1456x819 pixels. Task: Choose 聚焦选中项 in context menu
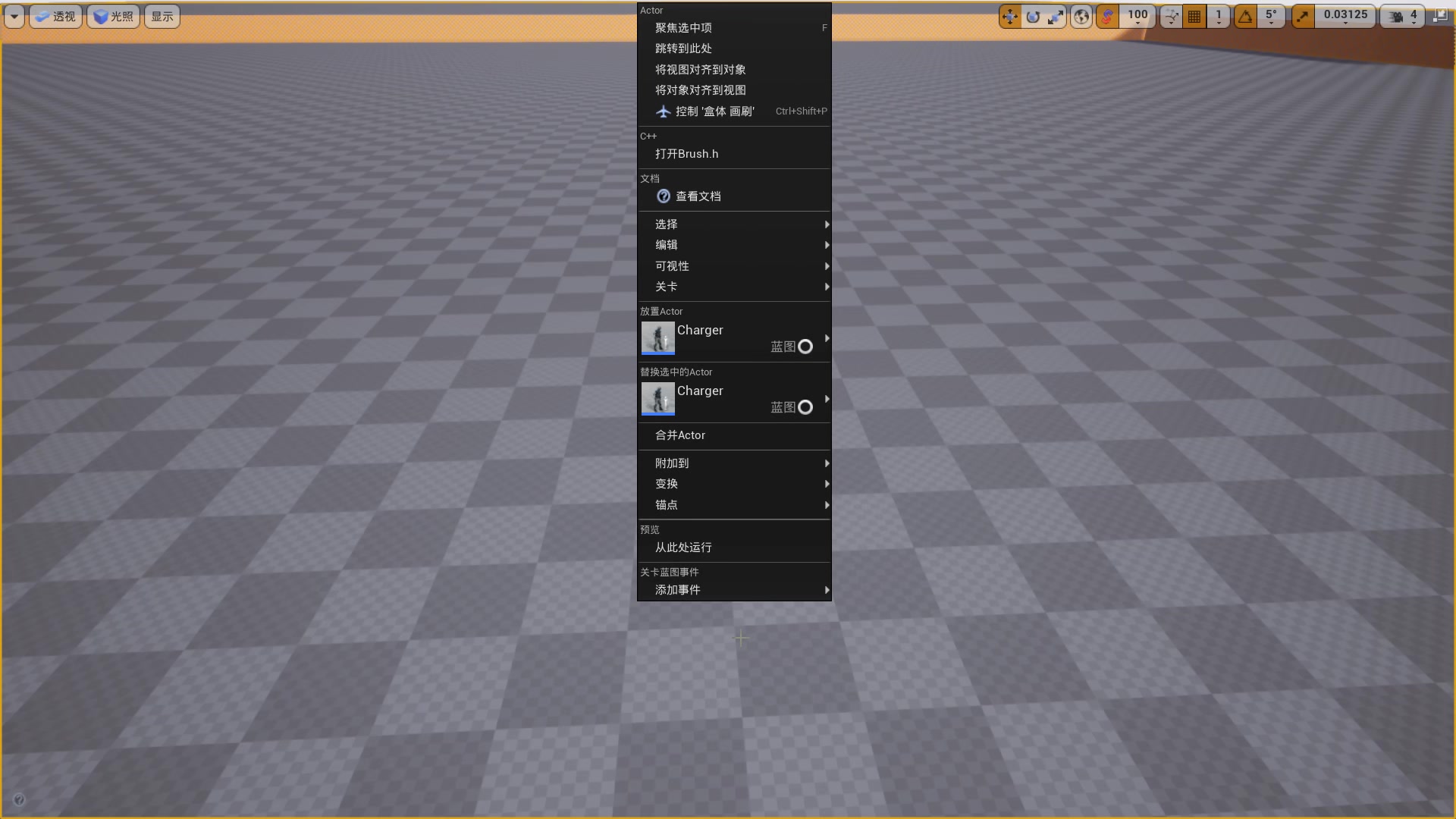point(734,28)
